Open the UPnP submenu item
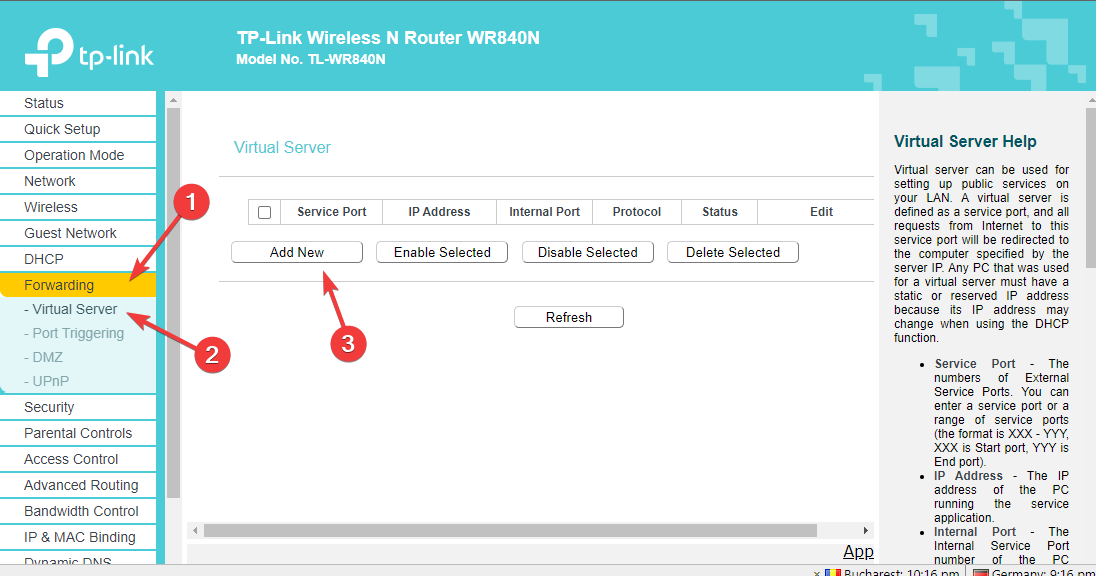The width and height of the screenshot is (1096, 576). 46,381
